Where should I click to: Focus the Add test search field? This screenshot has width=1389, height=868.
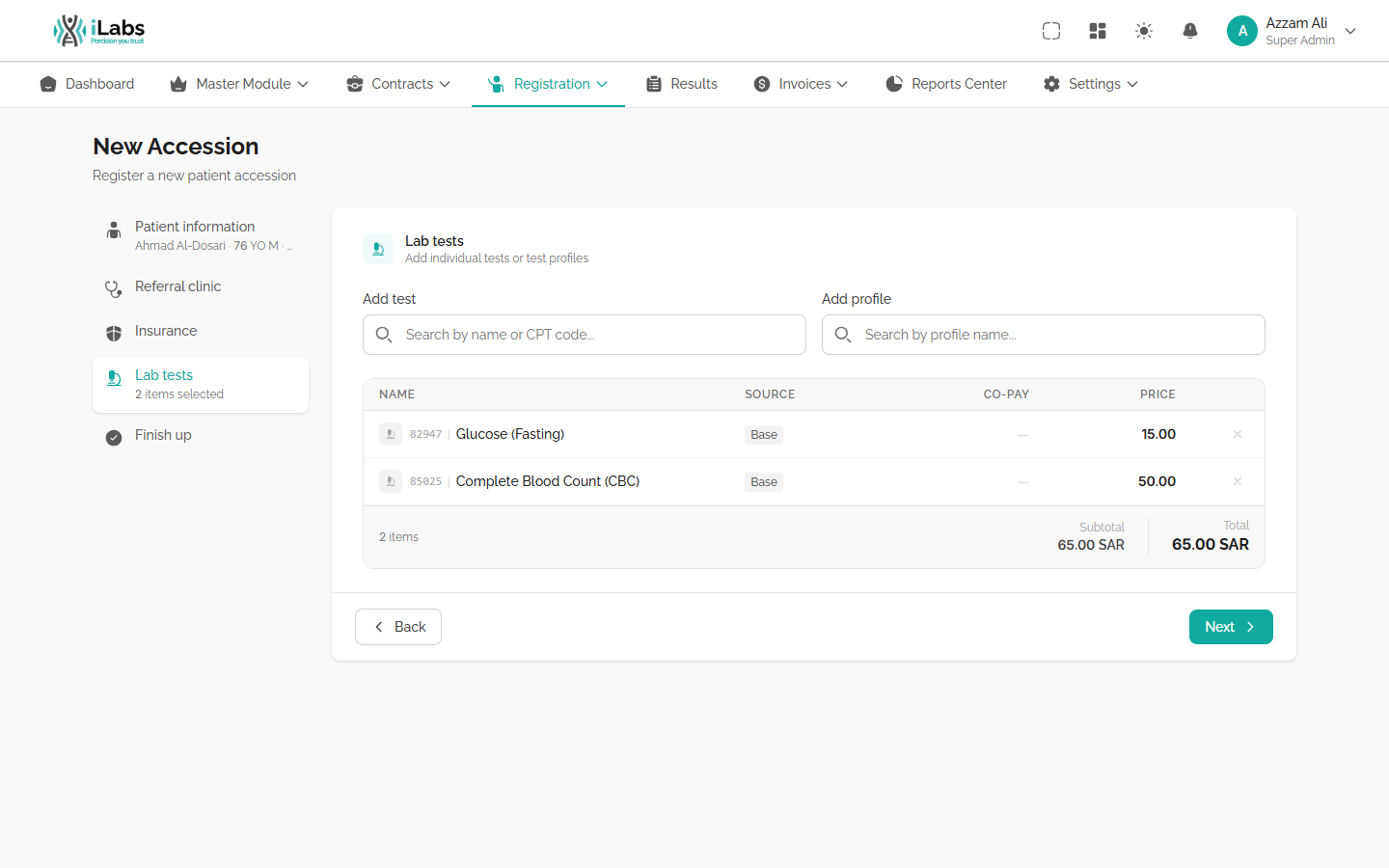[585, 335]
